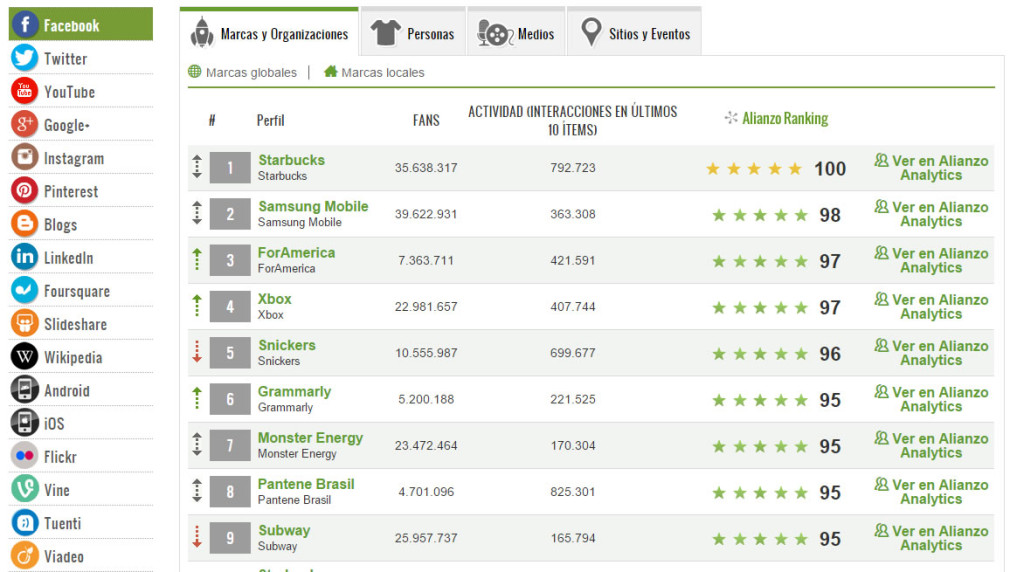Open the Sitios y Eventos tab
Image resolution: width=1024 pixels, height=572 pixels.
[x=634, y=32]
